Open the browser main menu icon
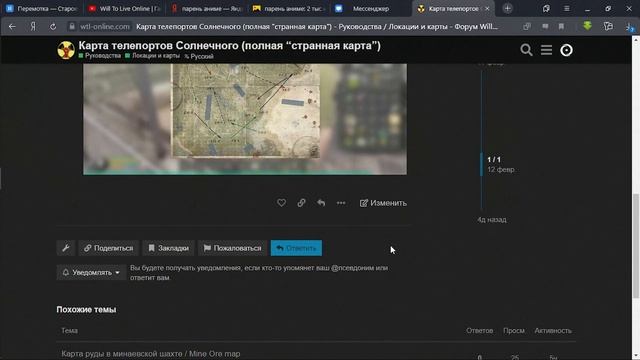 click(x=567, y=9)
